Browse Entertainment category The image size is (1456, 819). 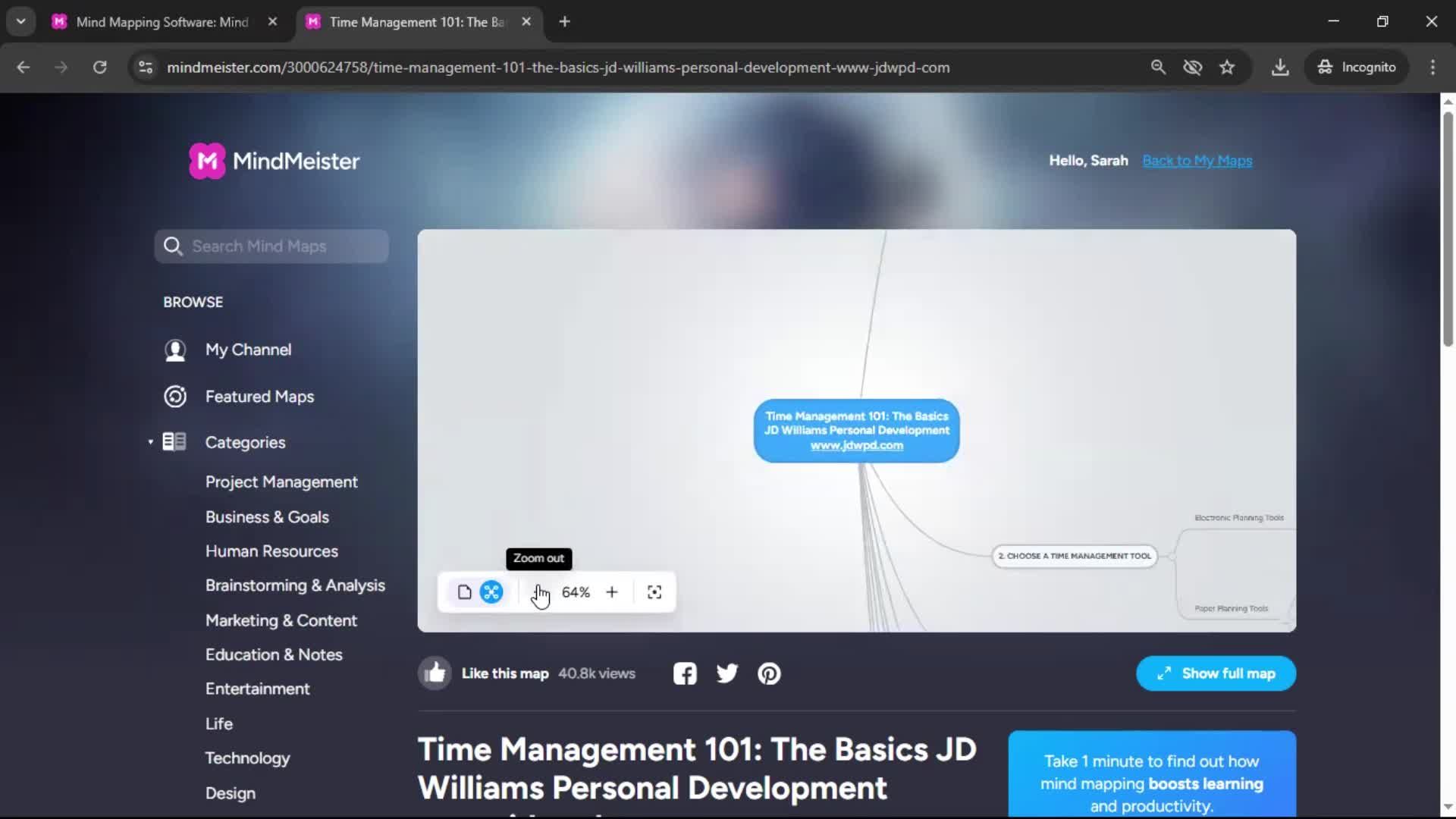257,689
